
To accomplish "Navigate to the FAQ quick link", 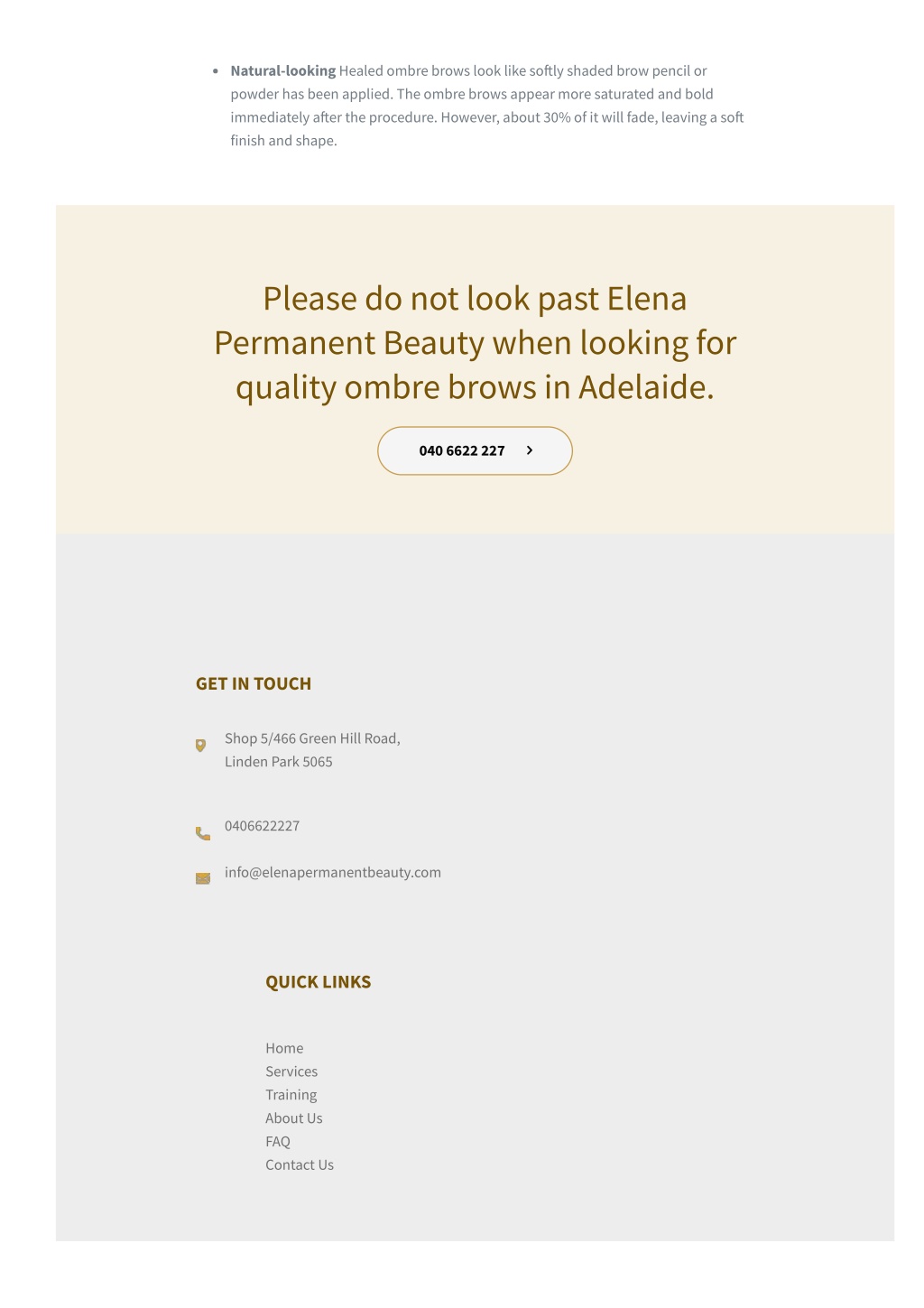I will point(278,1142).
